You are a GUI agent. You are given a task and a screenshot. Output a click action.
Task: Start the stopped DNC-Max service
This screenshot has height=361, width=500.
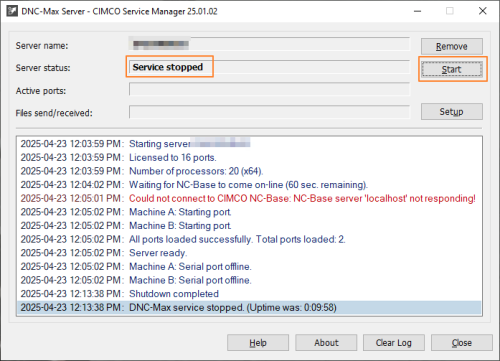452,69
